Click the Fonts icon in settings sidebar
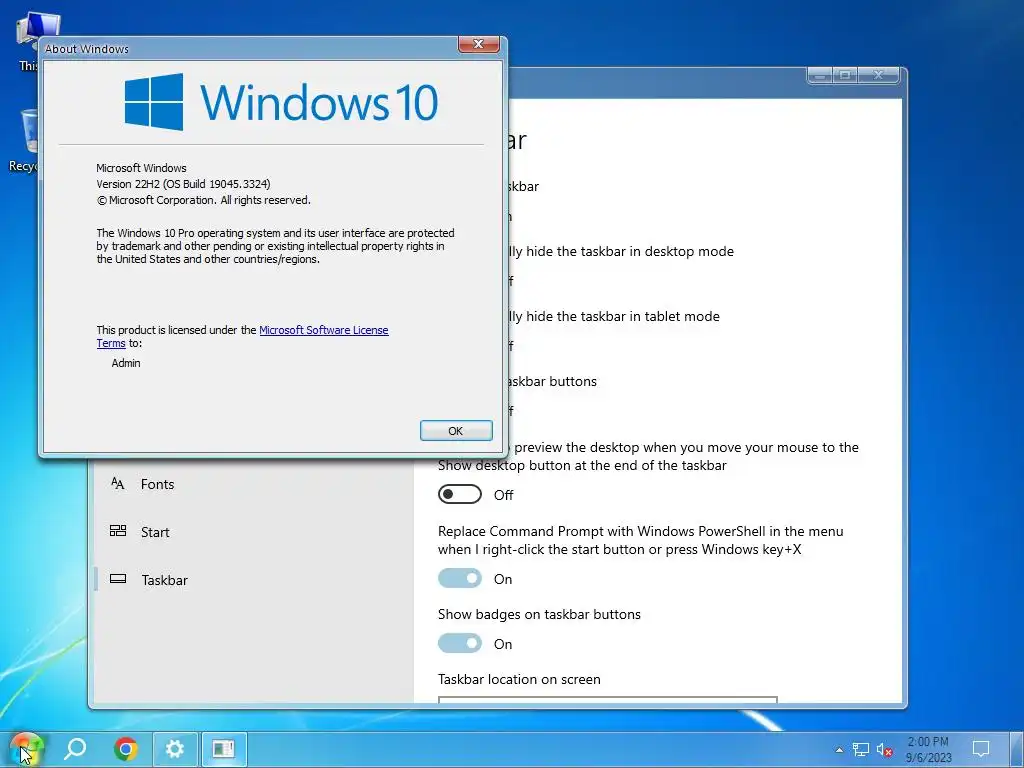This screenshot has height=768, width=1024. tap(118, 483)
